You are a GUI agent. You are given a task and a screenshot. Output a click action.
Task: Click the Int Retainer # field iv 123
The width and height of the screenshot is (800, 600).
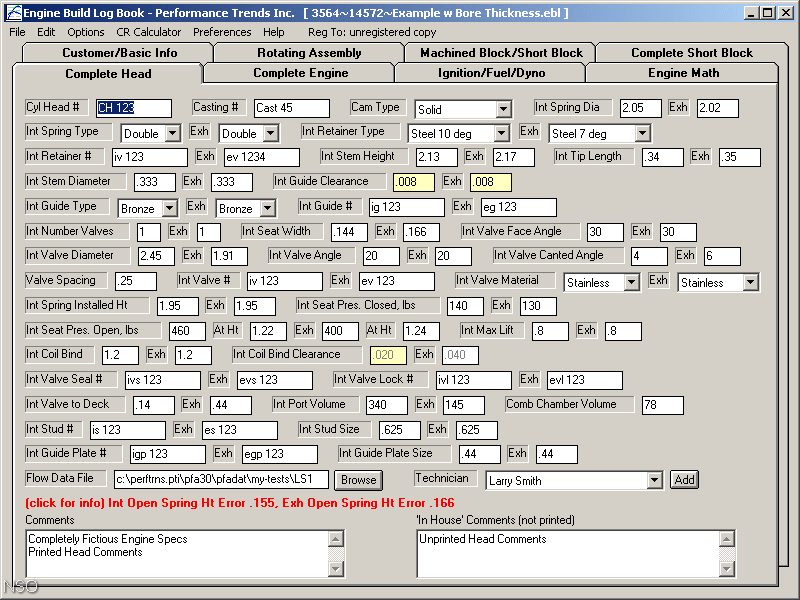150,157
